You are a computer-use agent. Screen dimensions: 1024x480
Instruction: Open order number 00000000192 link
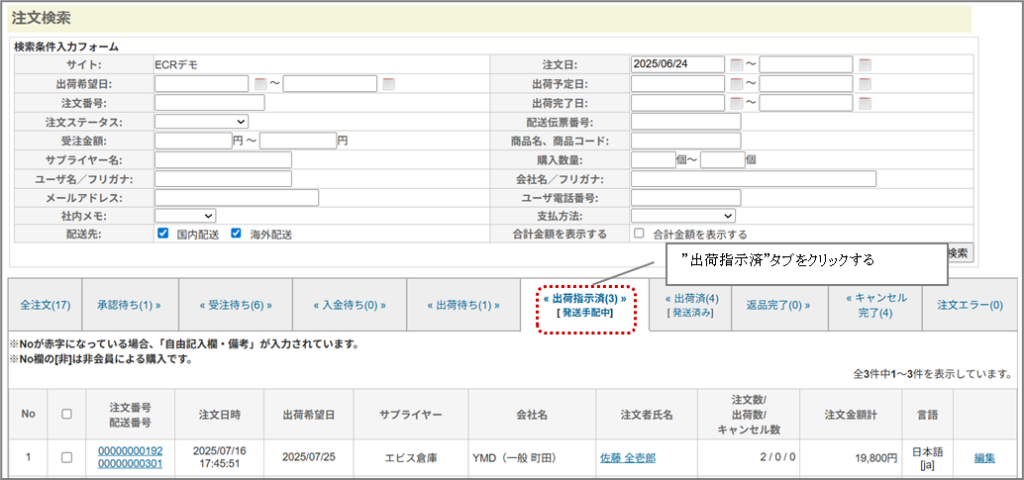130,451
